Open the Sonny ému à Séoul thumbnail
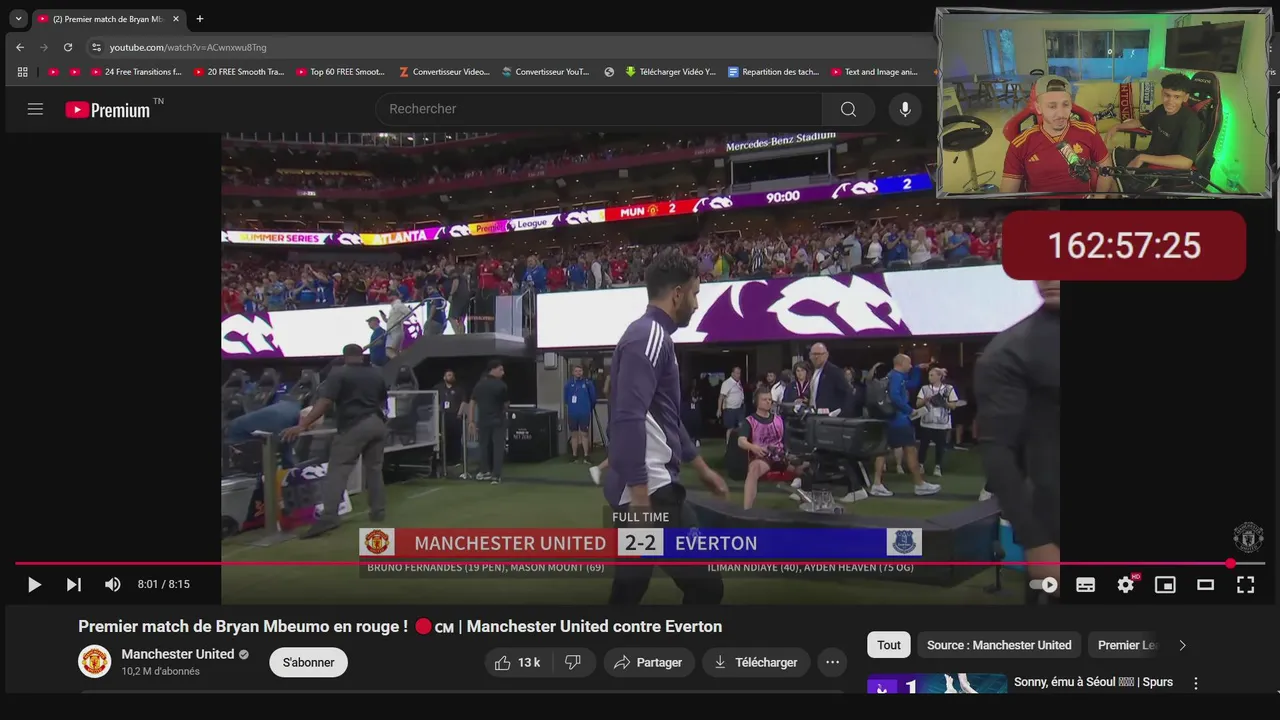 937,683
